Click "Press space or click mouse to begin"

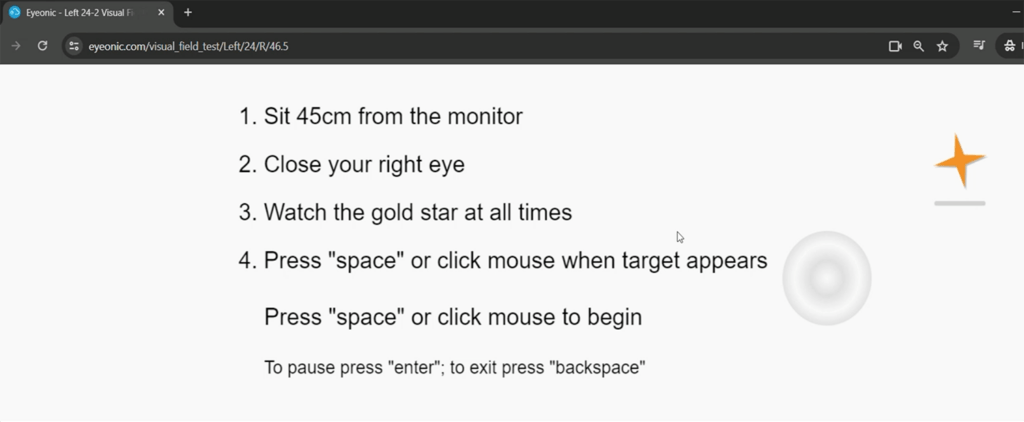(x=453, y=317)
